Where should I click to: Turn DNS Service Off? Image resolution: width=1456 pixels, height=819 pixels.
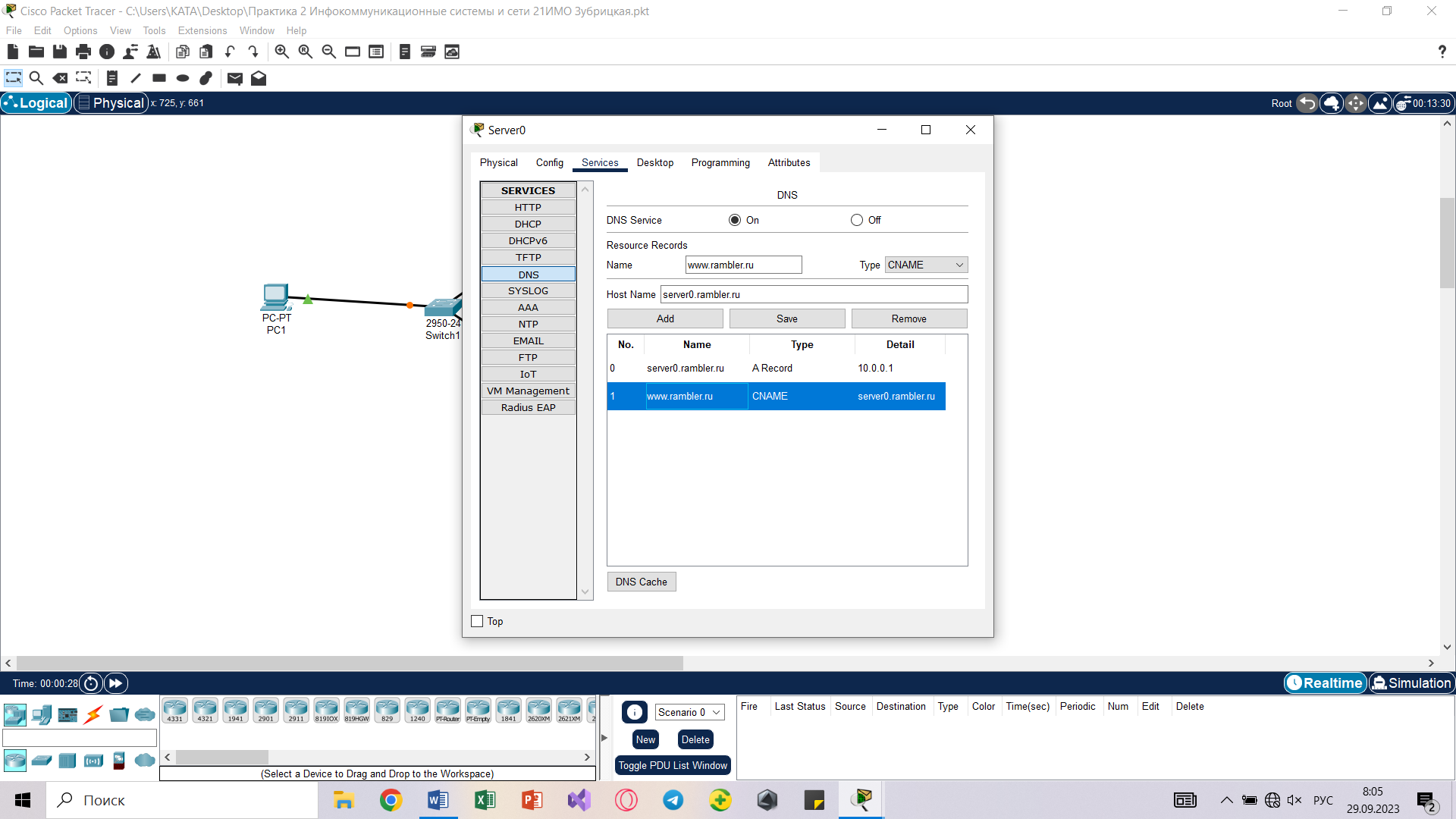click(x=857, y=220)
